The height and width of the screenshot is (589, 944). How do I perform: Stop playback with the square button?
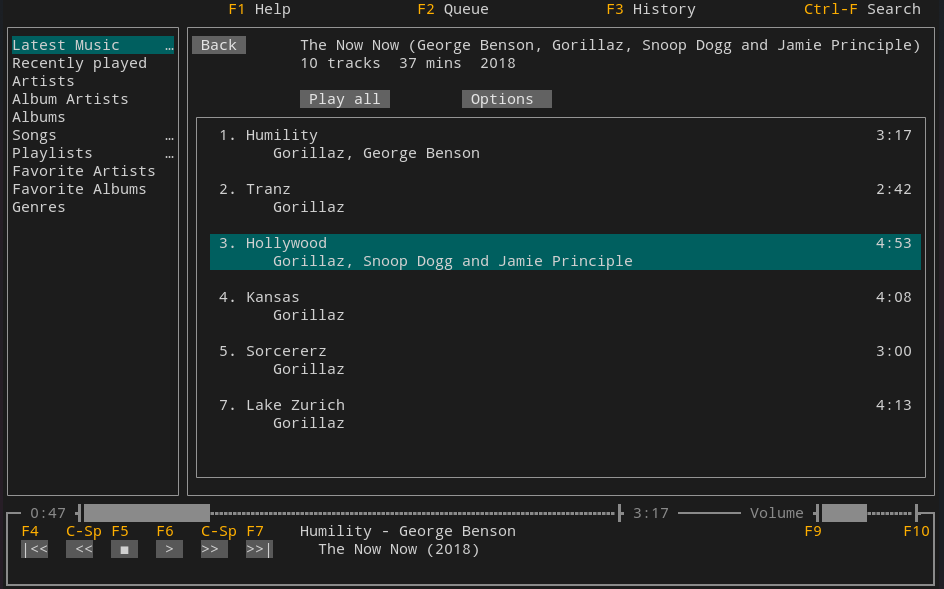125,549
